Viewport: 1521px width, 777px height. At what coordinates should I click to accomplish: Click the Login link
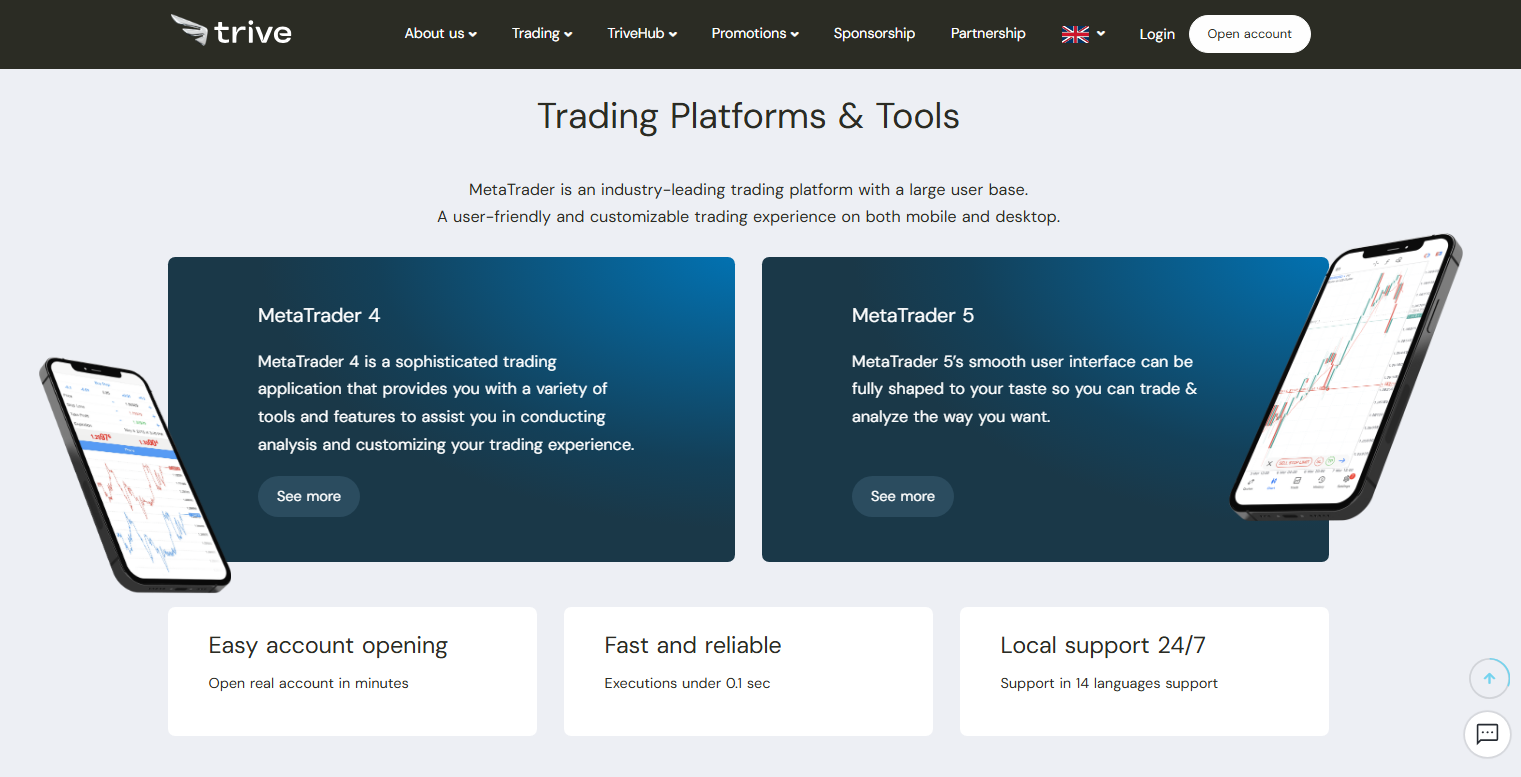pyautogui.click(x=1157, y=34)
